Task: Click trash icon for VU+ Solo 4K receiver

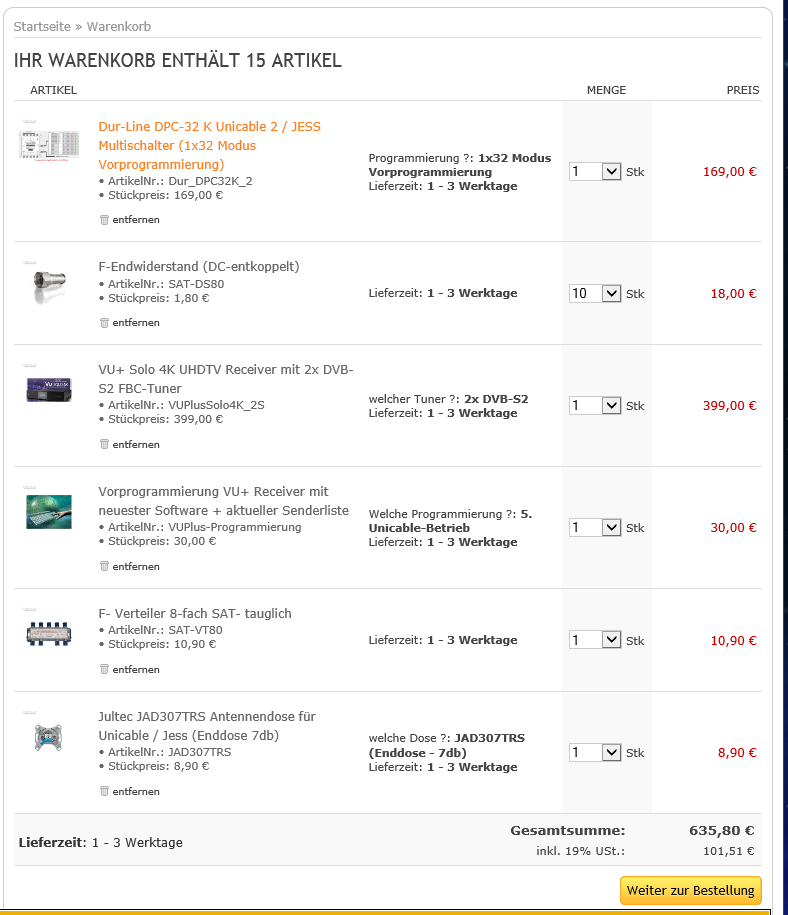Action: [104, 445]
